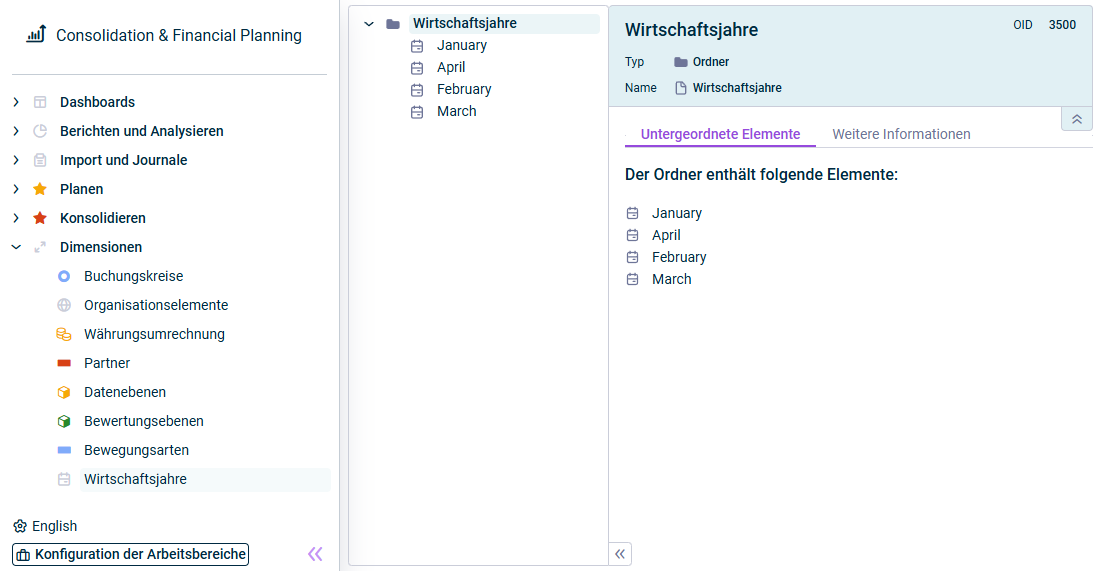Select February in the tree panel

point(464,89)
